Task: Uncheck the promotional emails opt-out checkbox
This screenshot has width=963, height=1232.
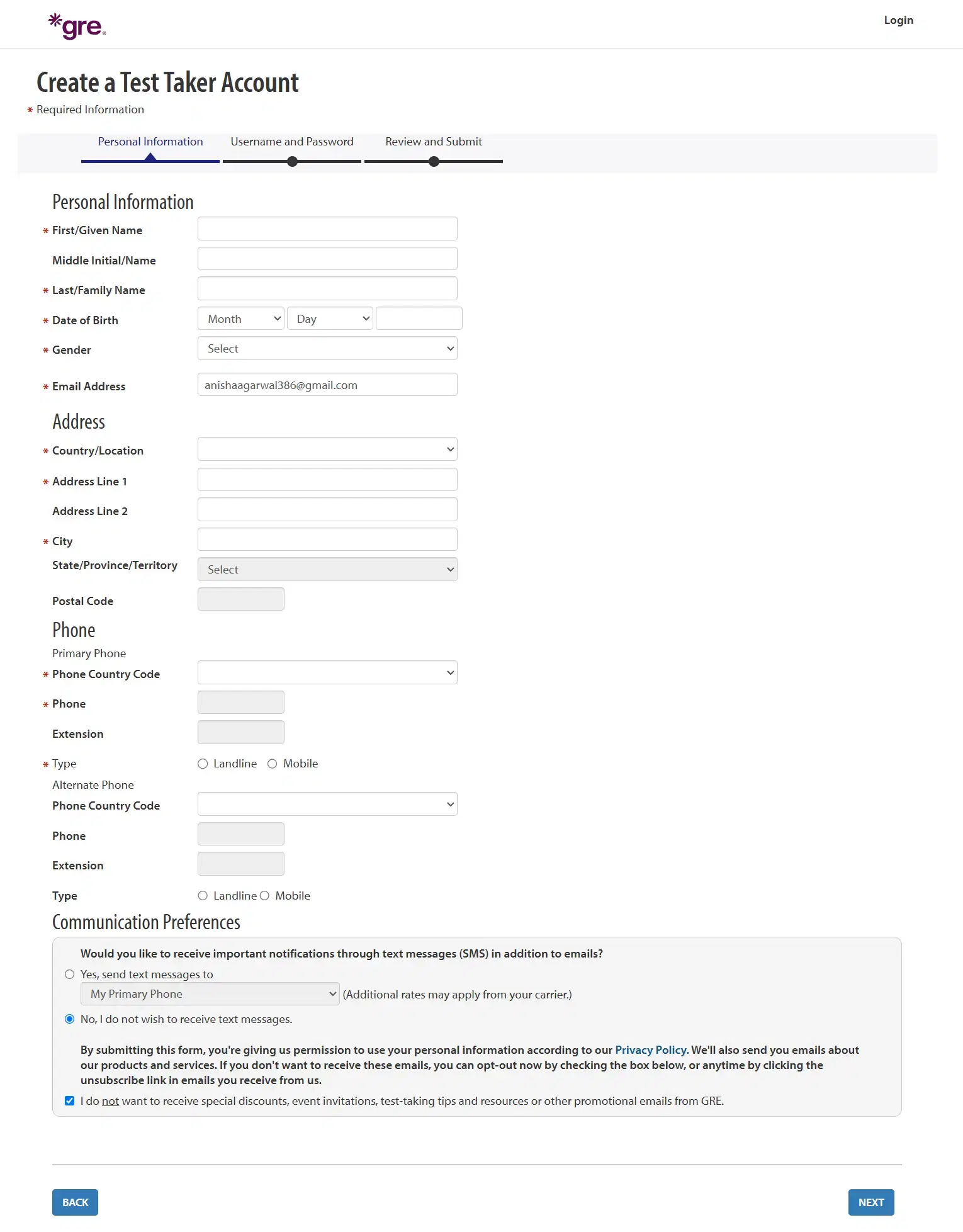Action: (x=69, y=1100)
